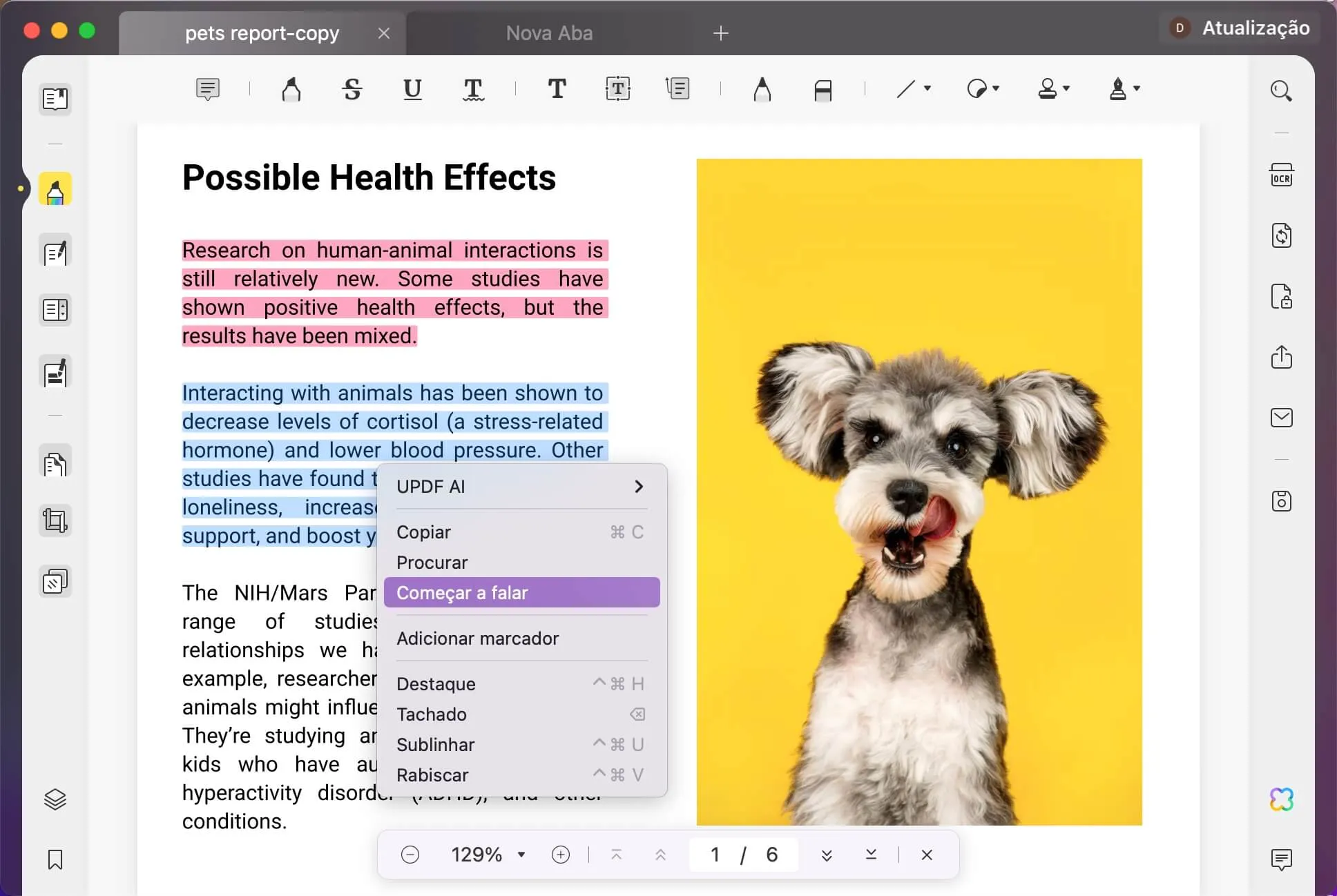
Task: Zoom out with the minus button
Action: point(410,855)
